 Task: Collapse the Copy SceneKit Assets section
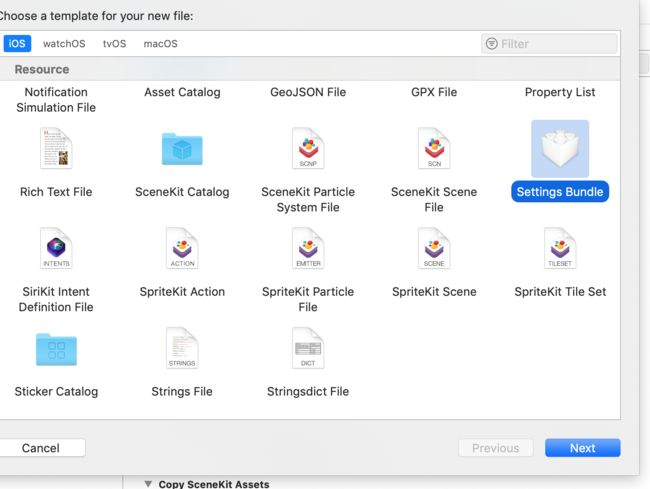pos(148,484)
